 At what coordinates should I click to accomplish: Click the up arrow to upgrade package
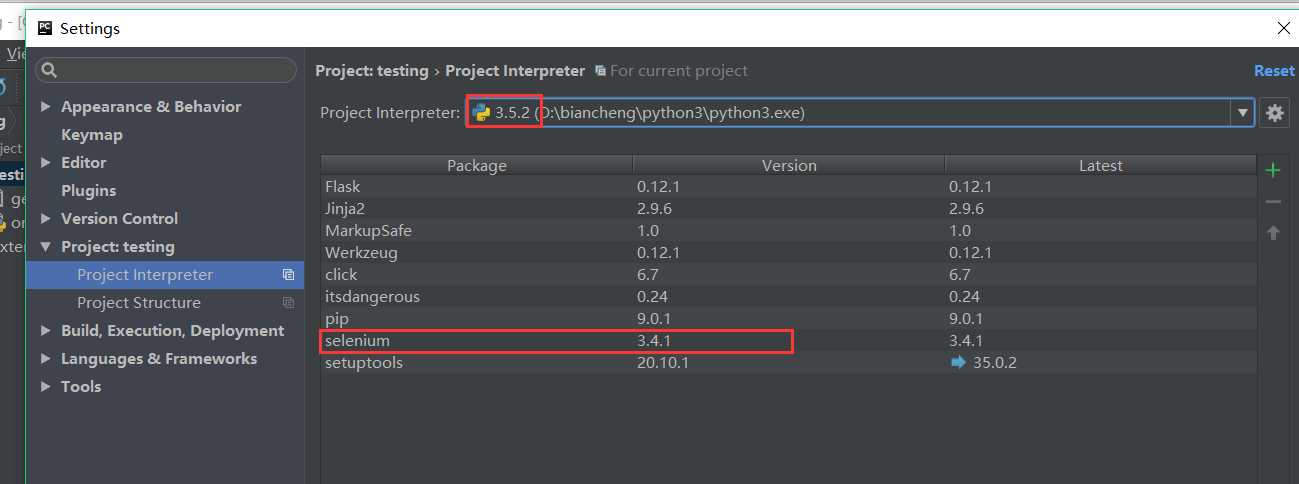point(1273,233)
